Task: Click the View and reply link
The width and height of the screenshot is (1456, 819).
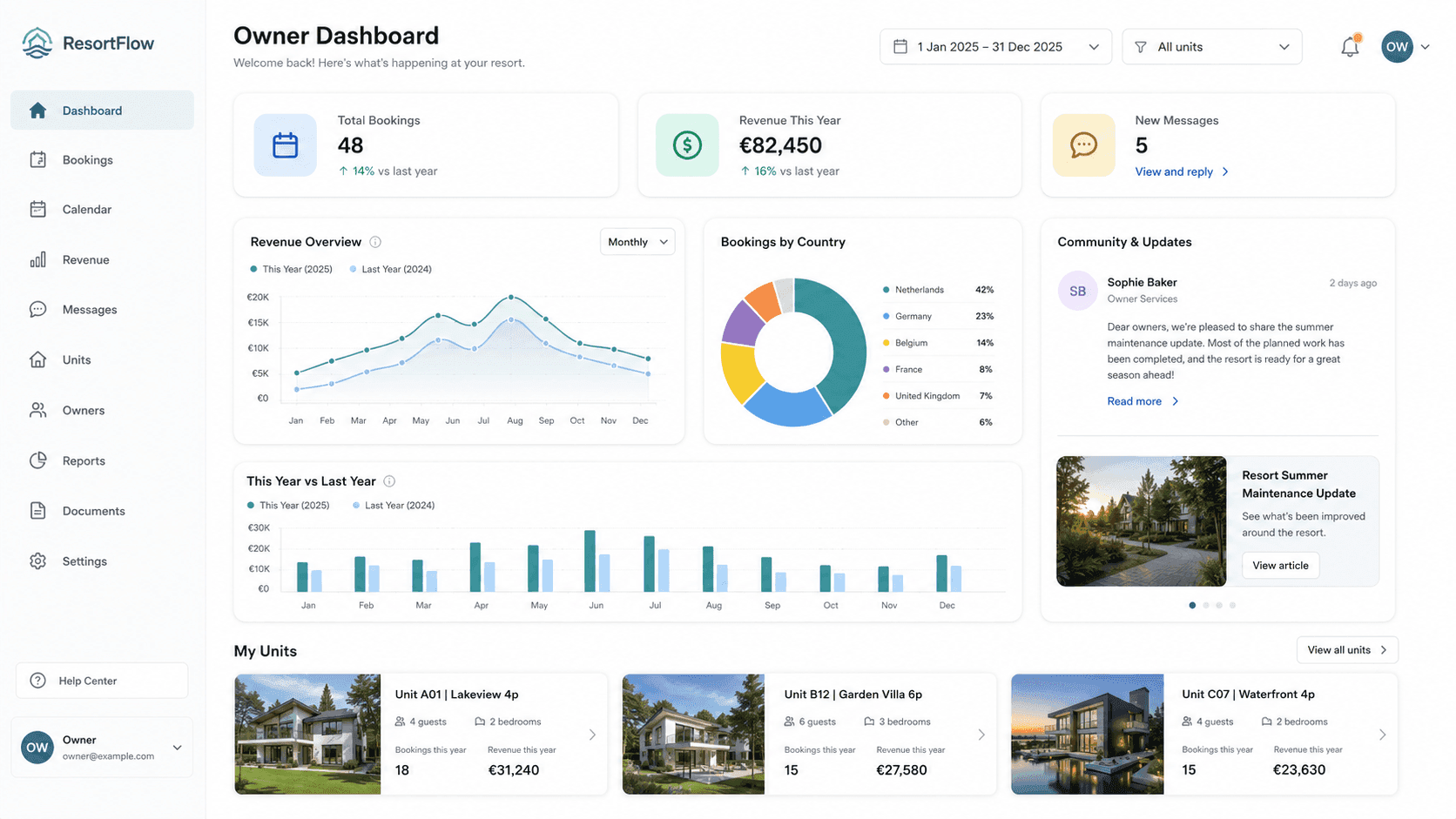Action: tap(1182, 172)
